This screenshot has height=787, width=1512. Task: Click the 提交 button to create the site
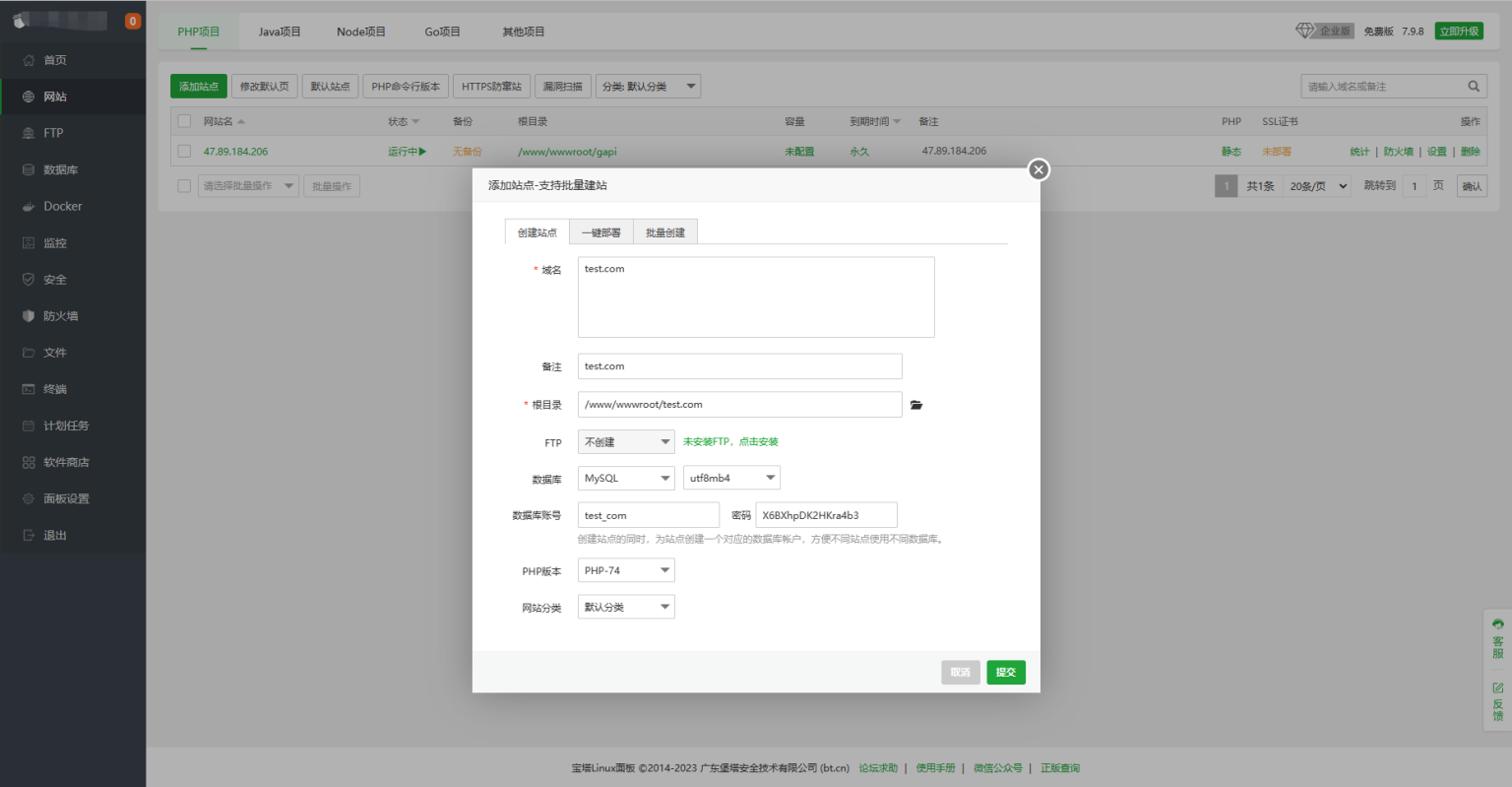coord(1005,672)
